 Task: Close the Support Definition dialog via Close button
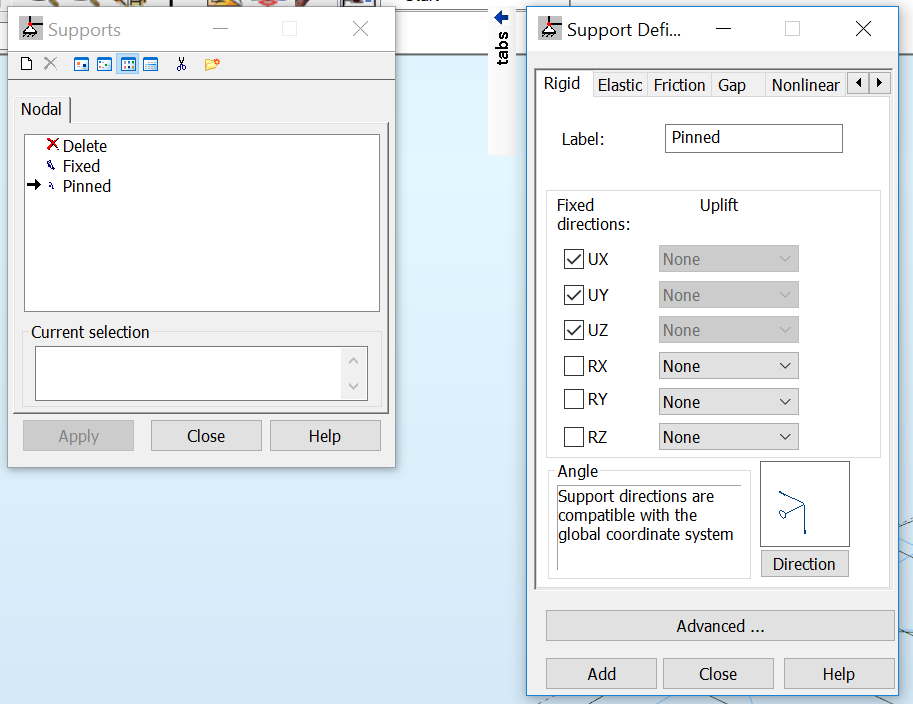click(x=718, y=674)
